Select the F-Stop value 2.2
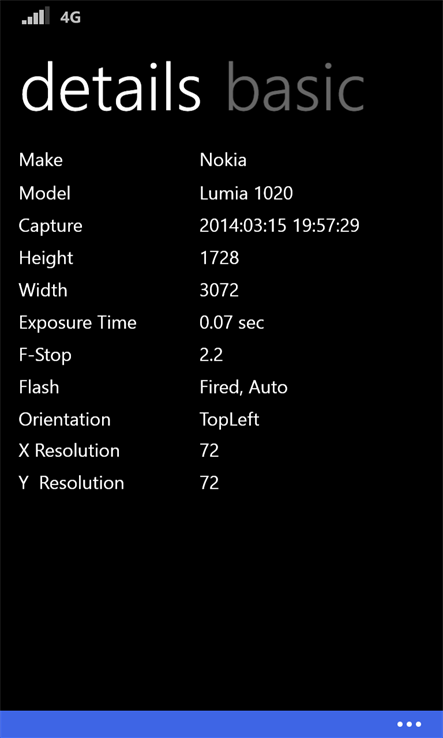Screen dimensions: 443x738 [x=211, y=354]
